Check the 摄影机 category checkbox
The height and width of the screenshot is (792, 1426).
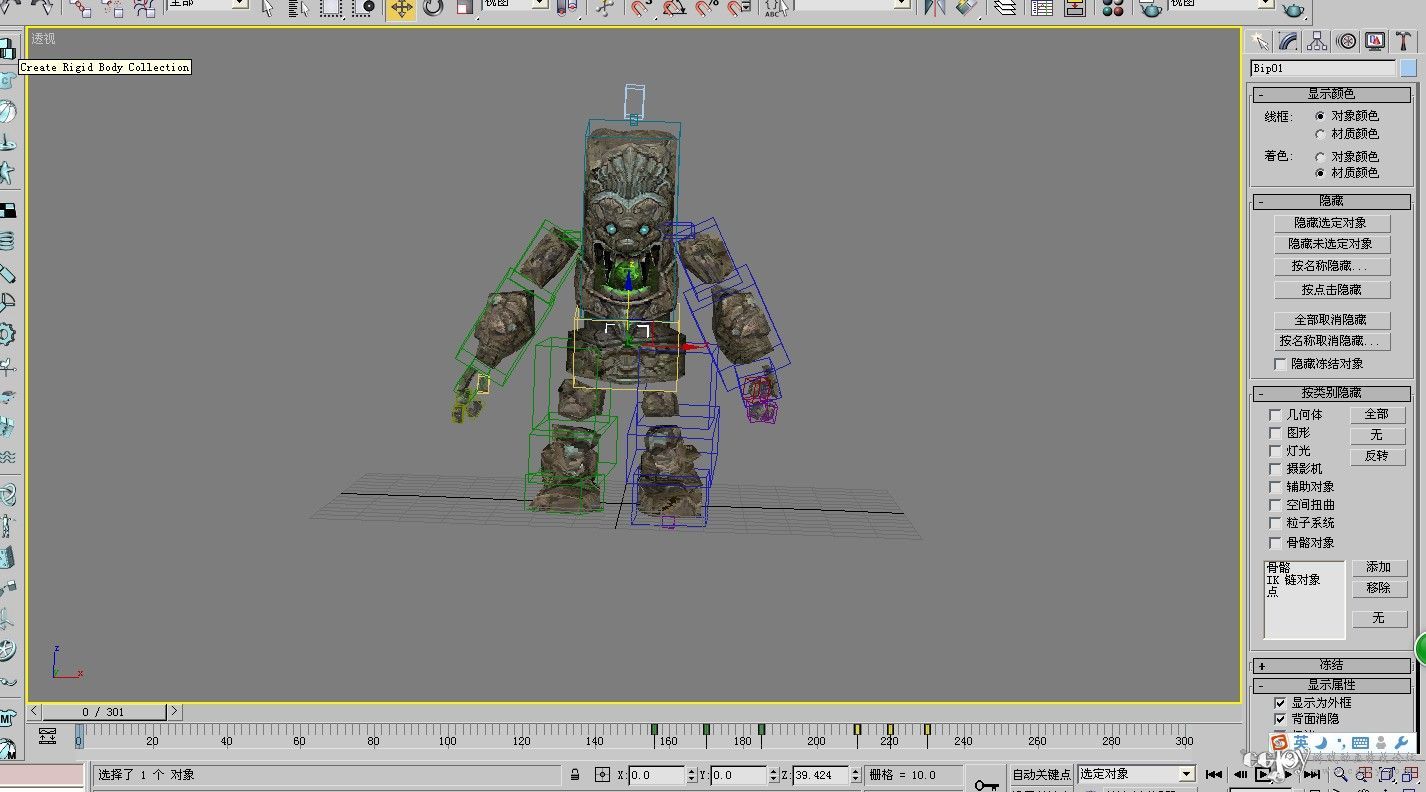[x=1275, y=469]
